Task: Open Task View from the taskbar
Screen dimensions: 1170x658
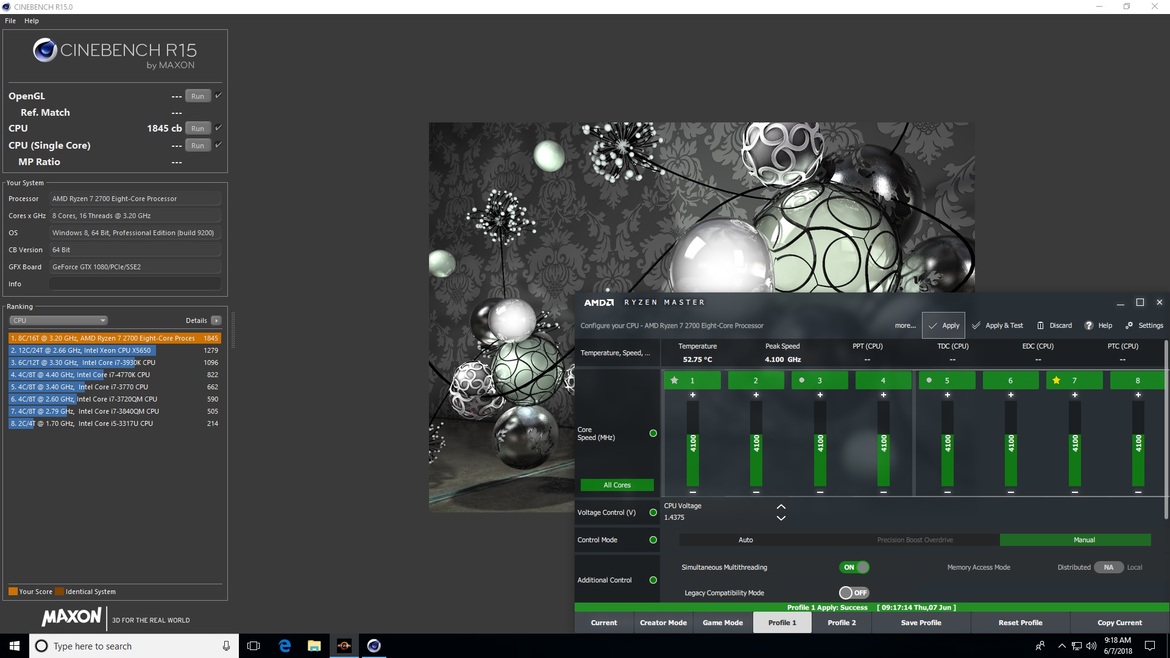Action: 254,646
